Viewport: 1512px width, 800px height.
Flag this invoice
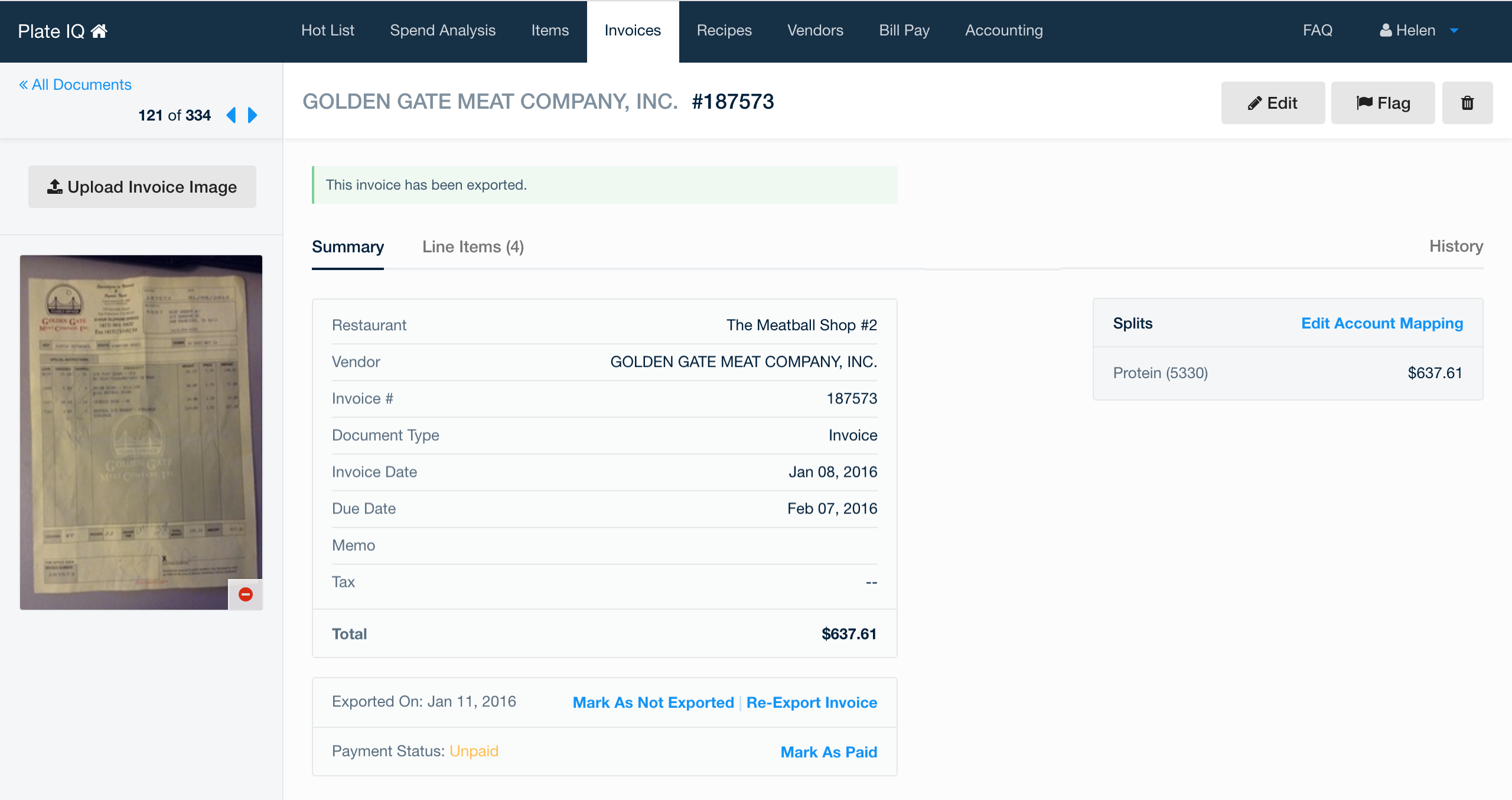pyautogui.click(x=1383, y=103)
